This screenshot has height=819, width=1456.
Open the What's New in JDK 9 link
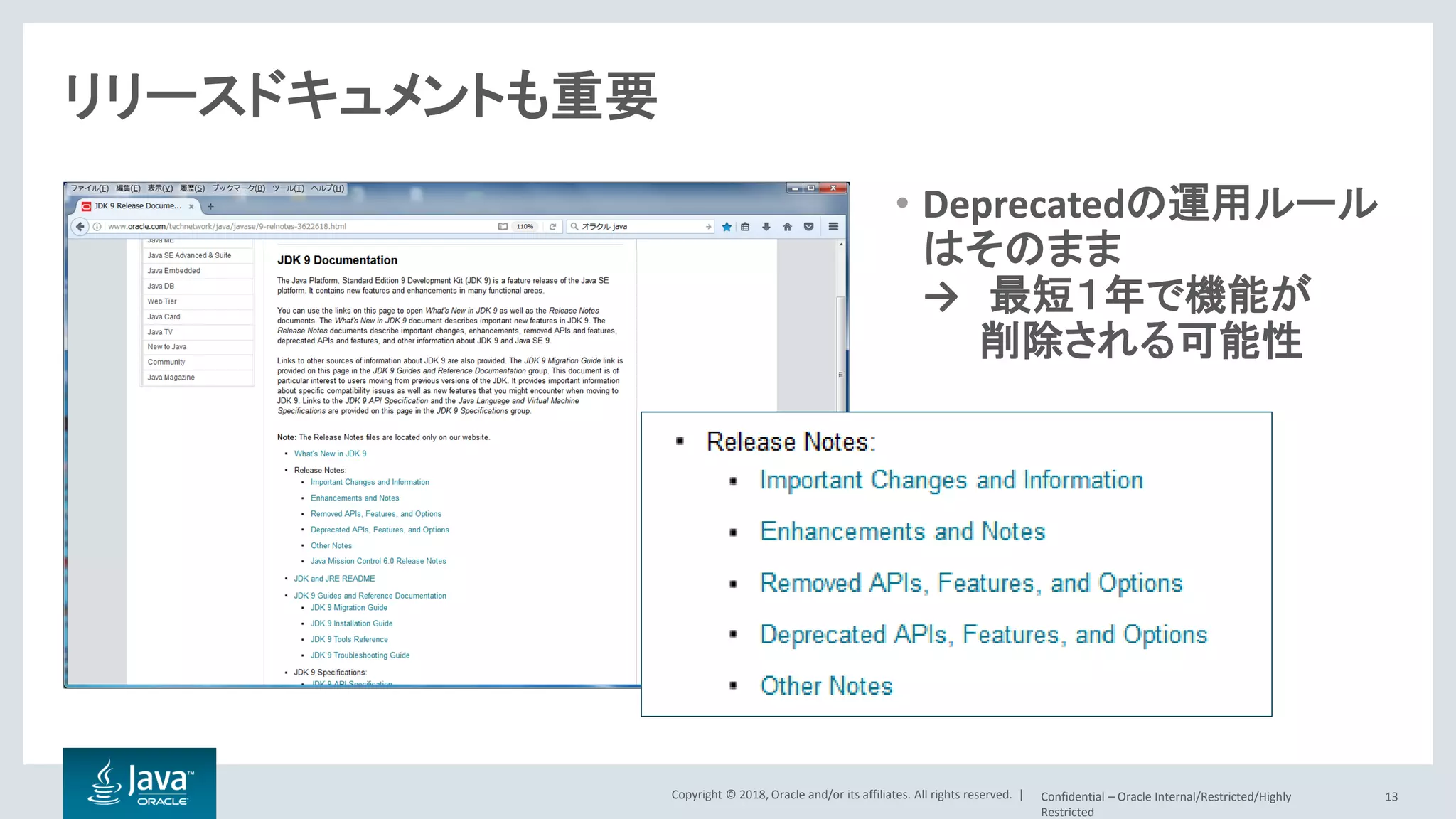(330, 454)
